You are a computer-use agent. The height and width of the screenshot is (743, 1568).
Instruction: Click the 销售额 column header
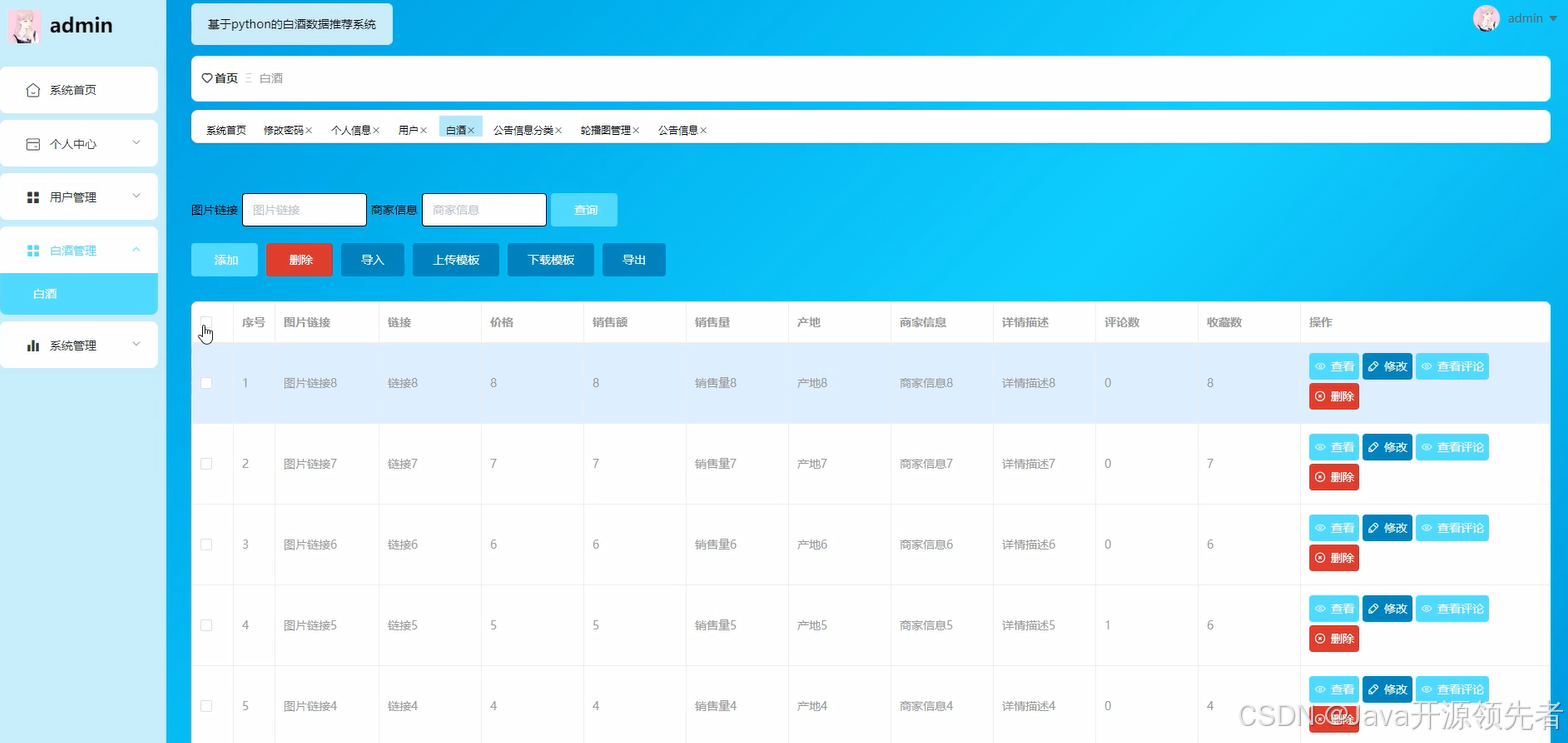609,322
